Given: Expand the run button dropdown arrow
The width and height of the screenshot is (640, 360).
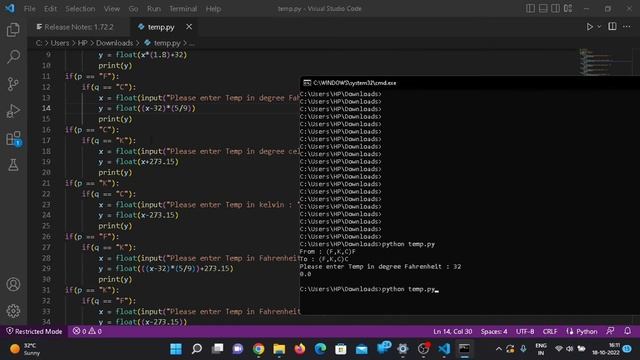Looking at the screenshot, I should (x=599, y=27).
